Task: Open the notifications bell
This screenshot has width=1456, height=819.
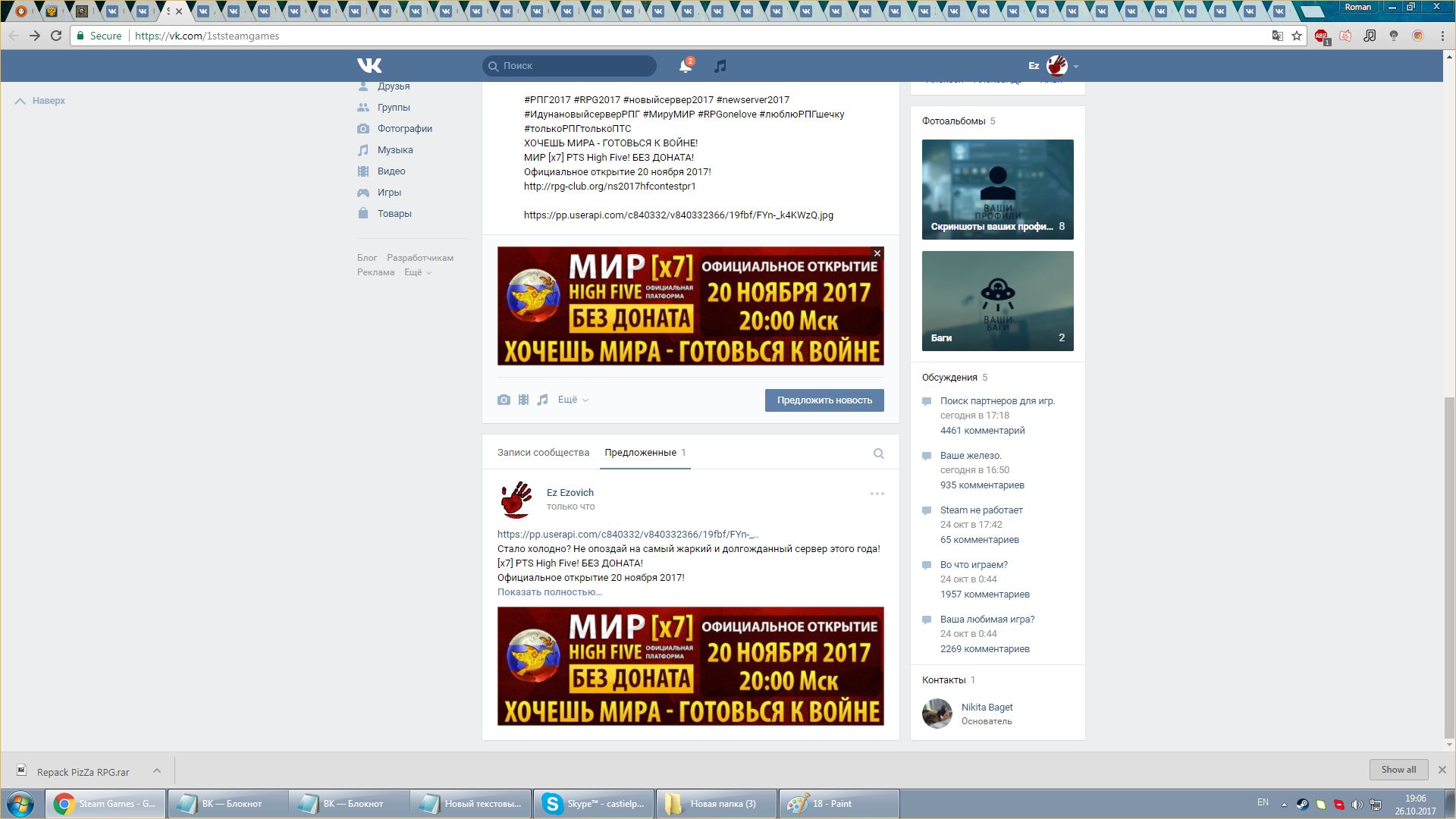Action: coord(685,66)
